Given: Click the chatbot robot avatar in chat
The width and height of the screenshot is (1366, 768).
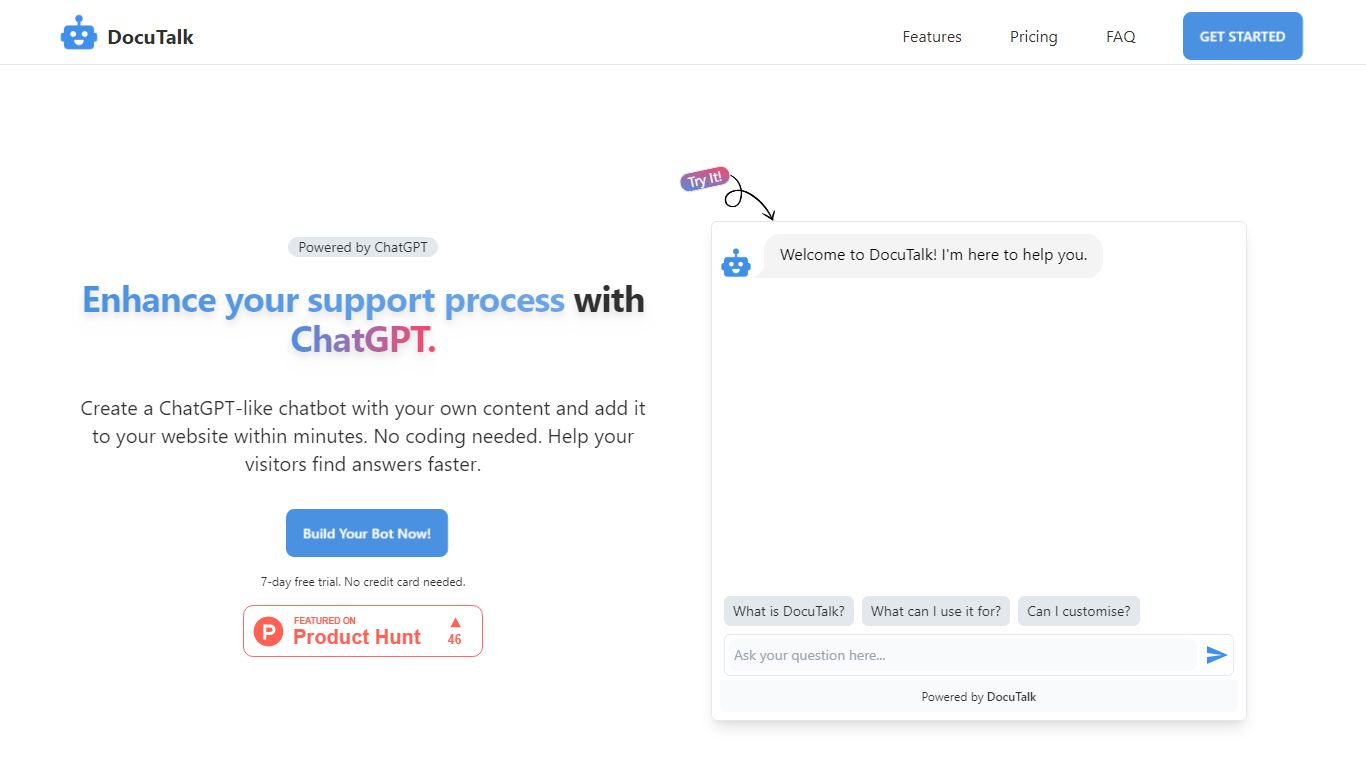Looking at the screenshot, I should pos(736,263).
